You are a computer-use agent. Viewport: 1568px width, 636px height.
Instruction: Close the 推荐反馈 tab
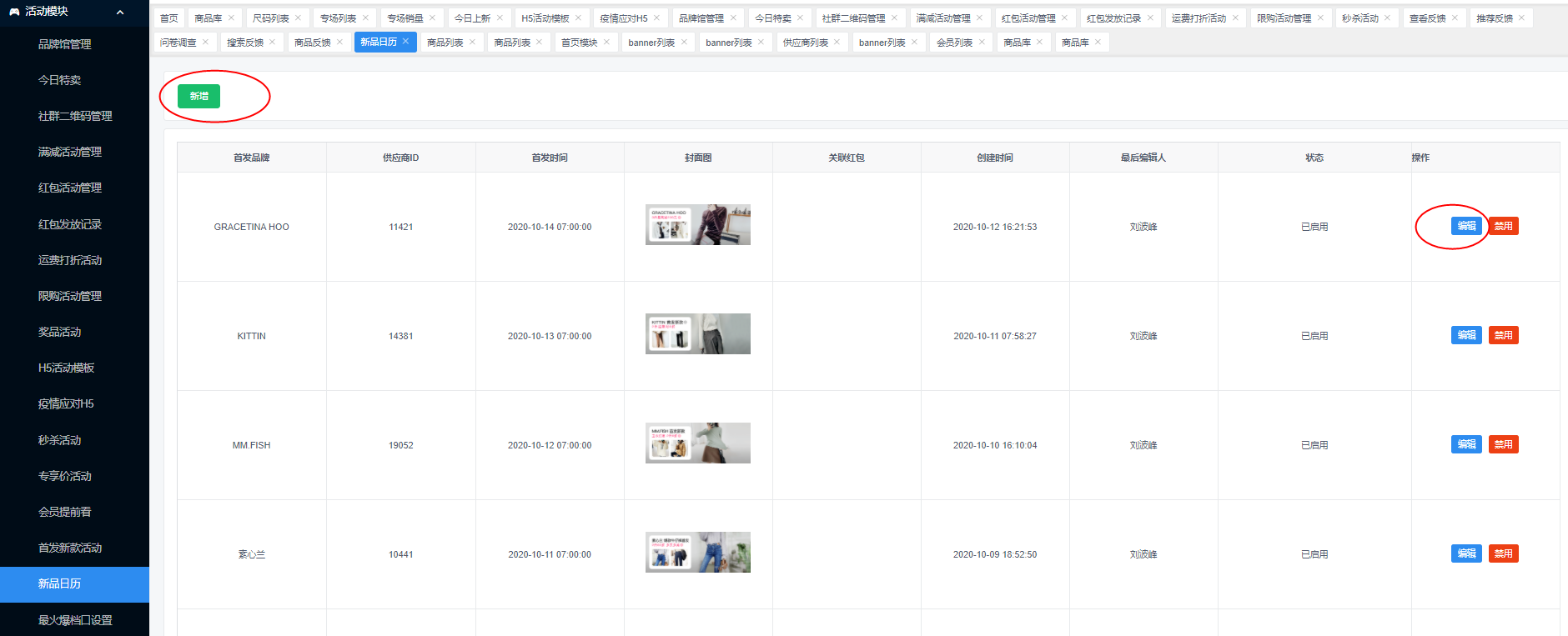(1521, 18)
